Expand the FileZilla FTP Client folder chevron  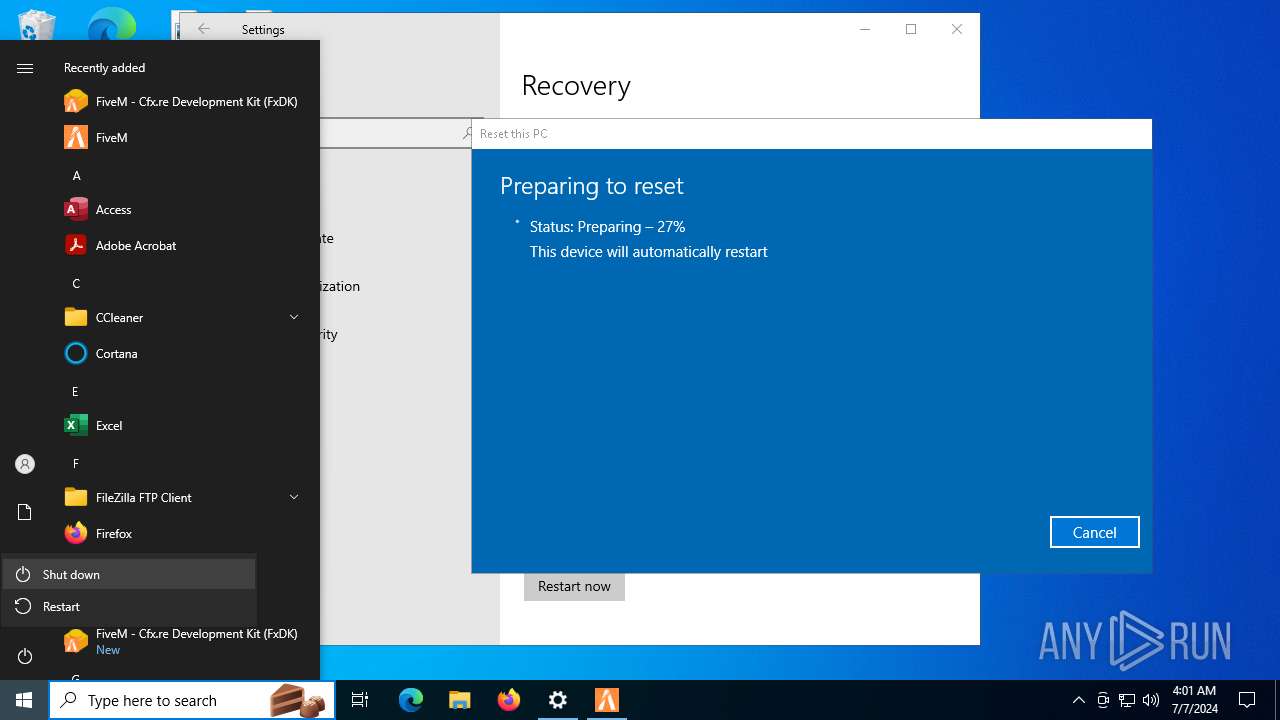click(294, 497)
